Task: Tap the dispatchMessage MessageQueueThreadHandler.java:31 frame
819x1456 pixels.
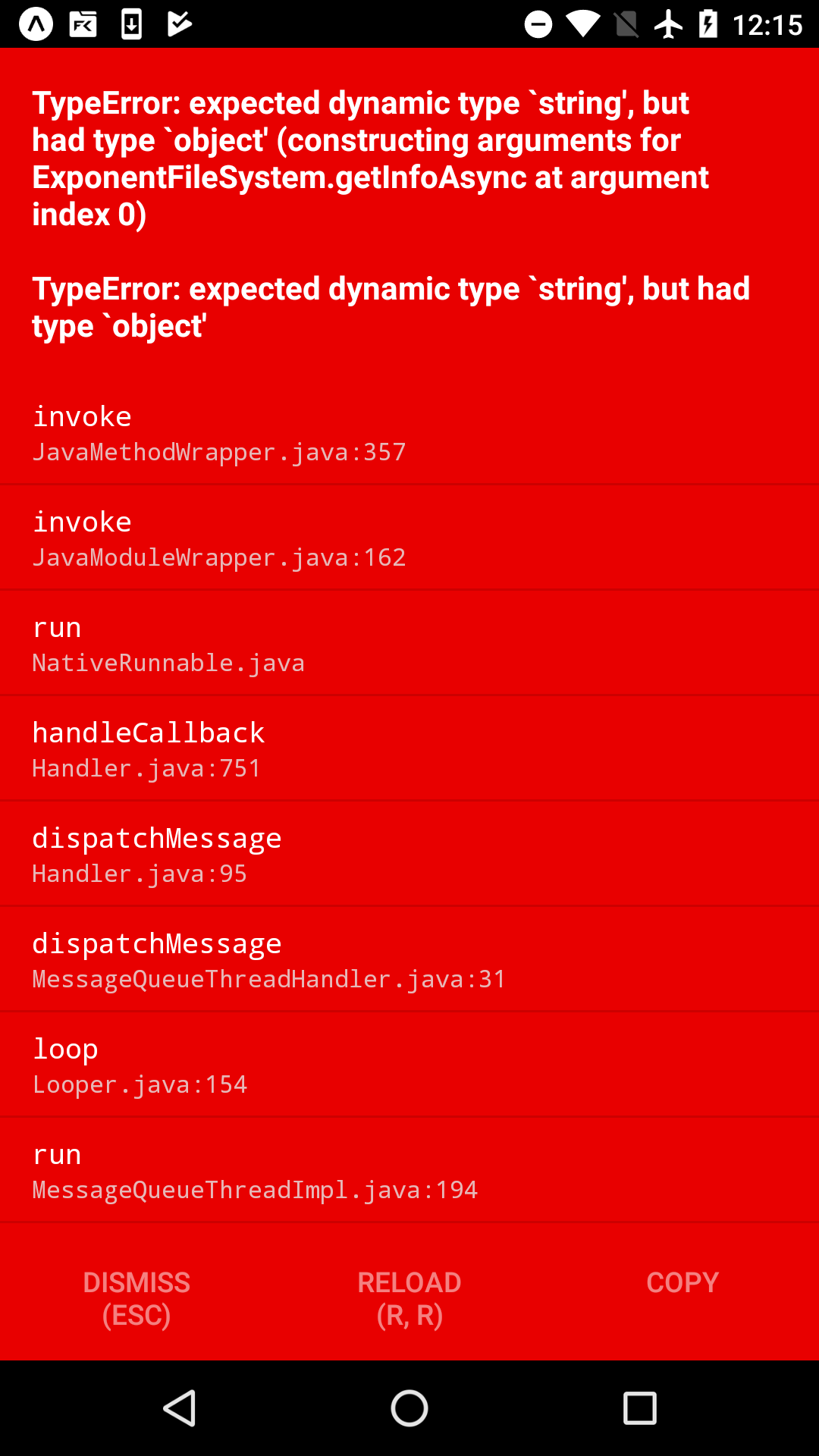Action: coord(409,959)
